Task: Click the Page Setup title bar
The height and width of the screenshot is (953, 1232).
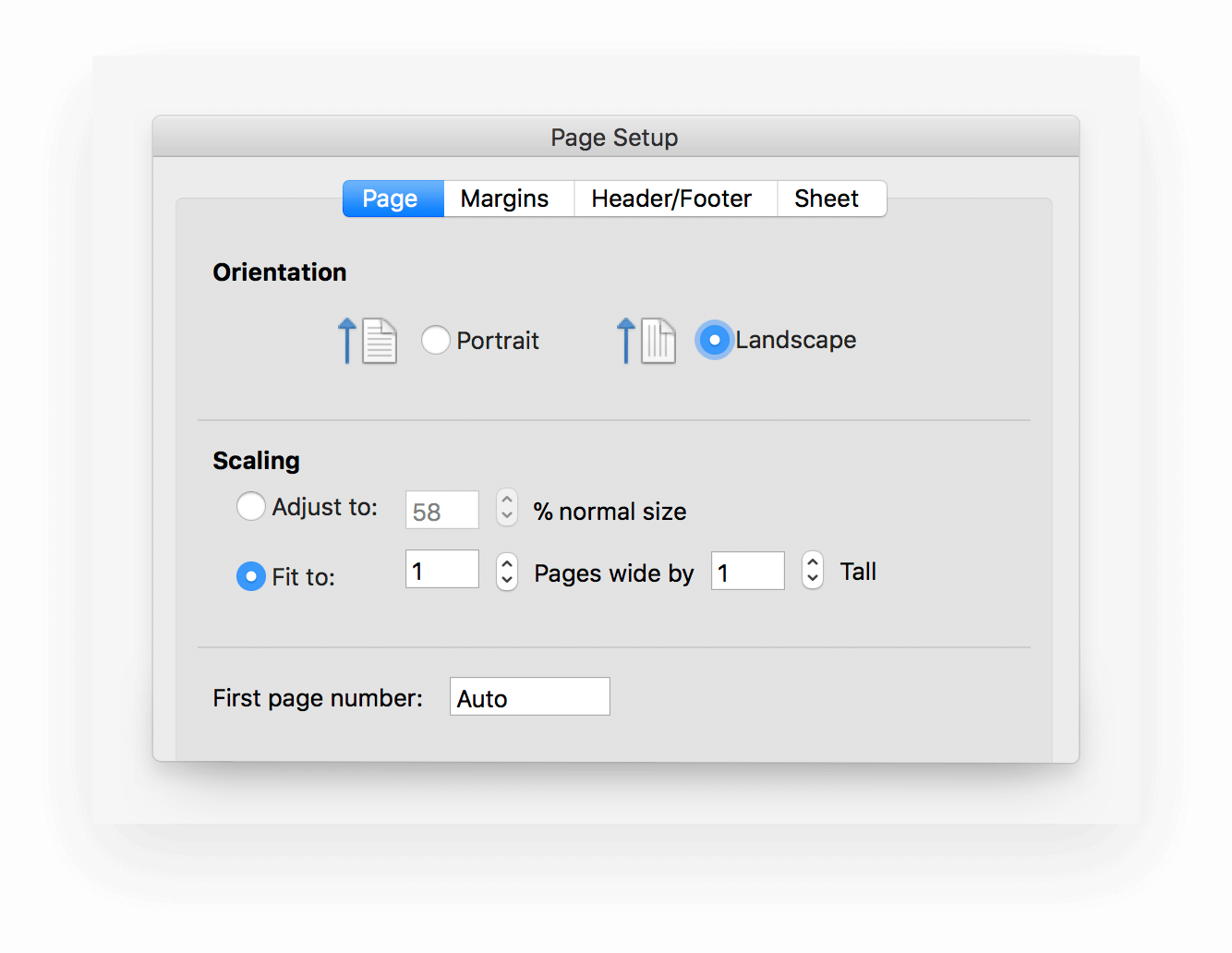Action: point(614,137)
